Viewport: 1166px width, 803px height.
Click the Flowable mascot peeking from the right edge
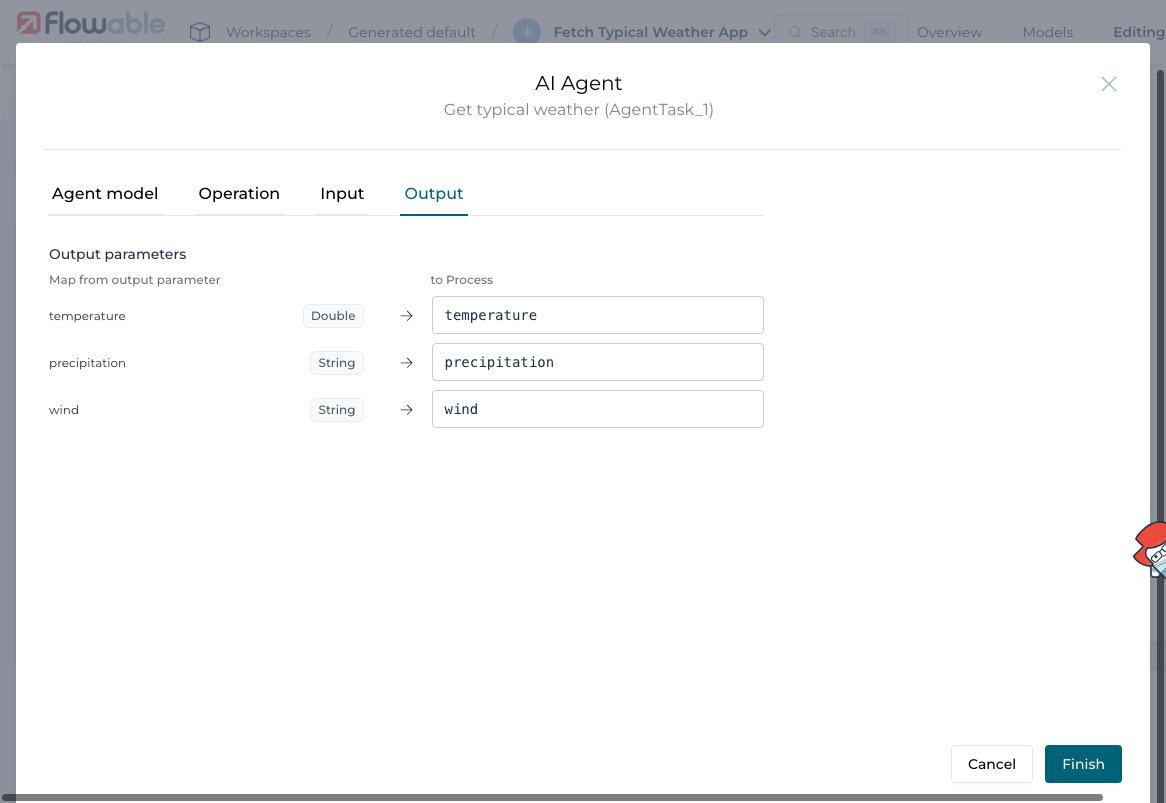tap(1152, 550)
